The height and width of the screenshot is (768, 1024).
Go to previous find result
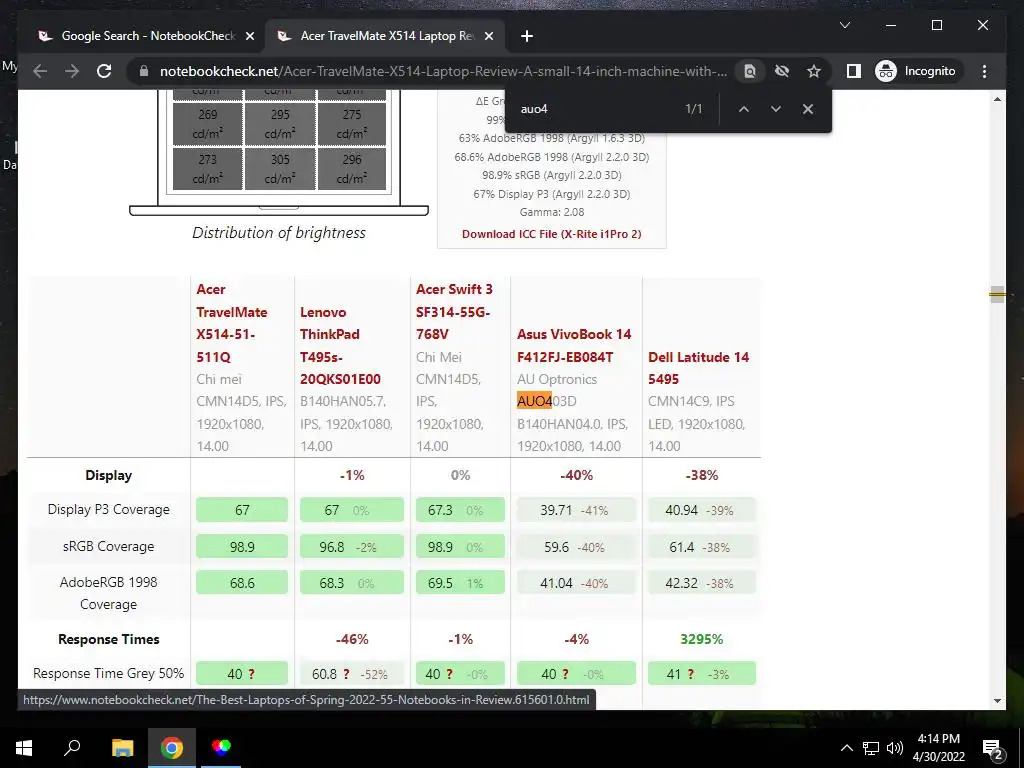point(744,109)
